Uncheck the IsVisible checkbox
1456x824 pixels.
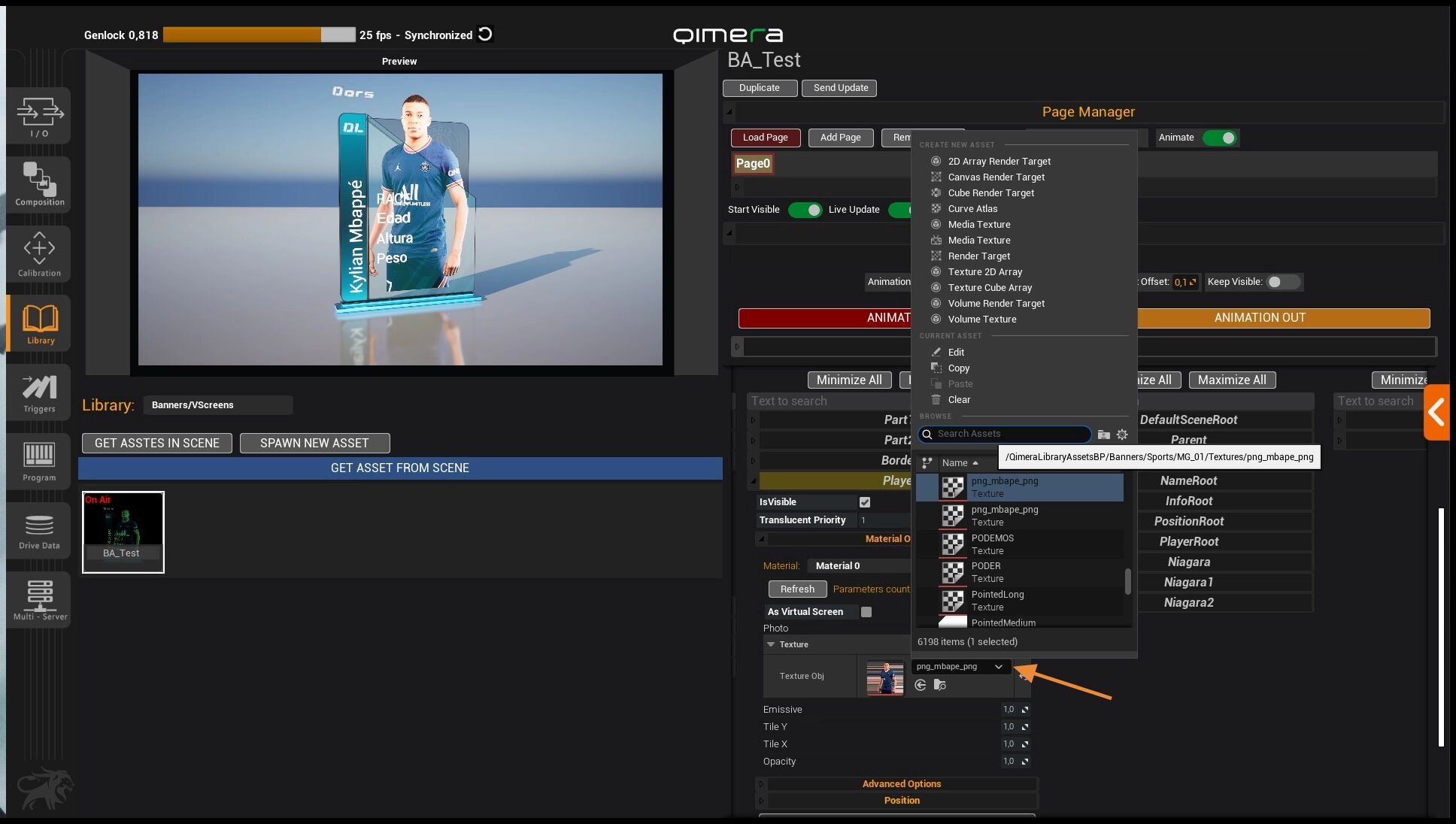point(865,502)
